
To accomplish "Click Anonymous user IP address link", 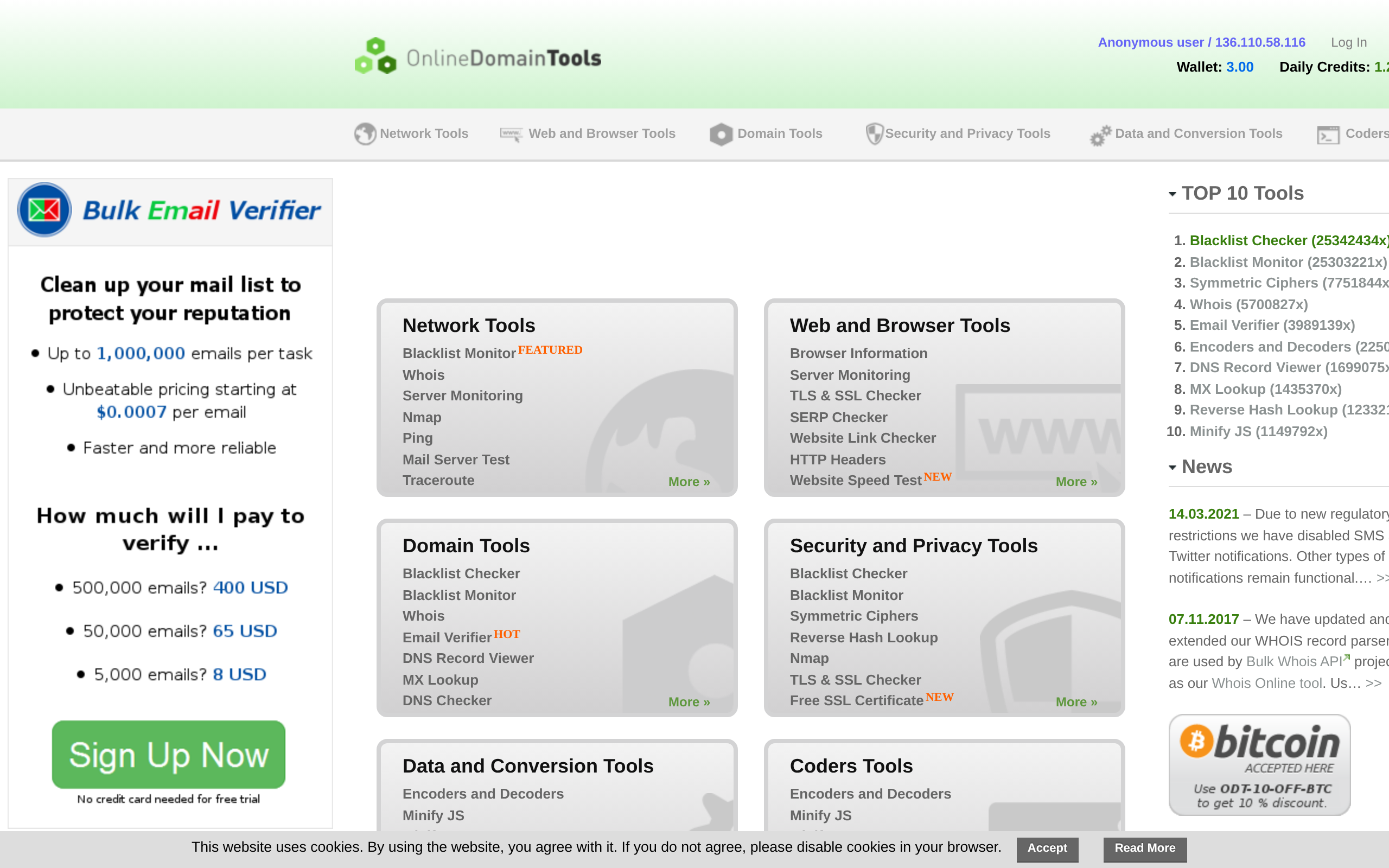I will point(1201,42).
